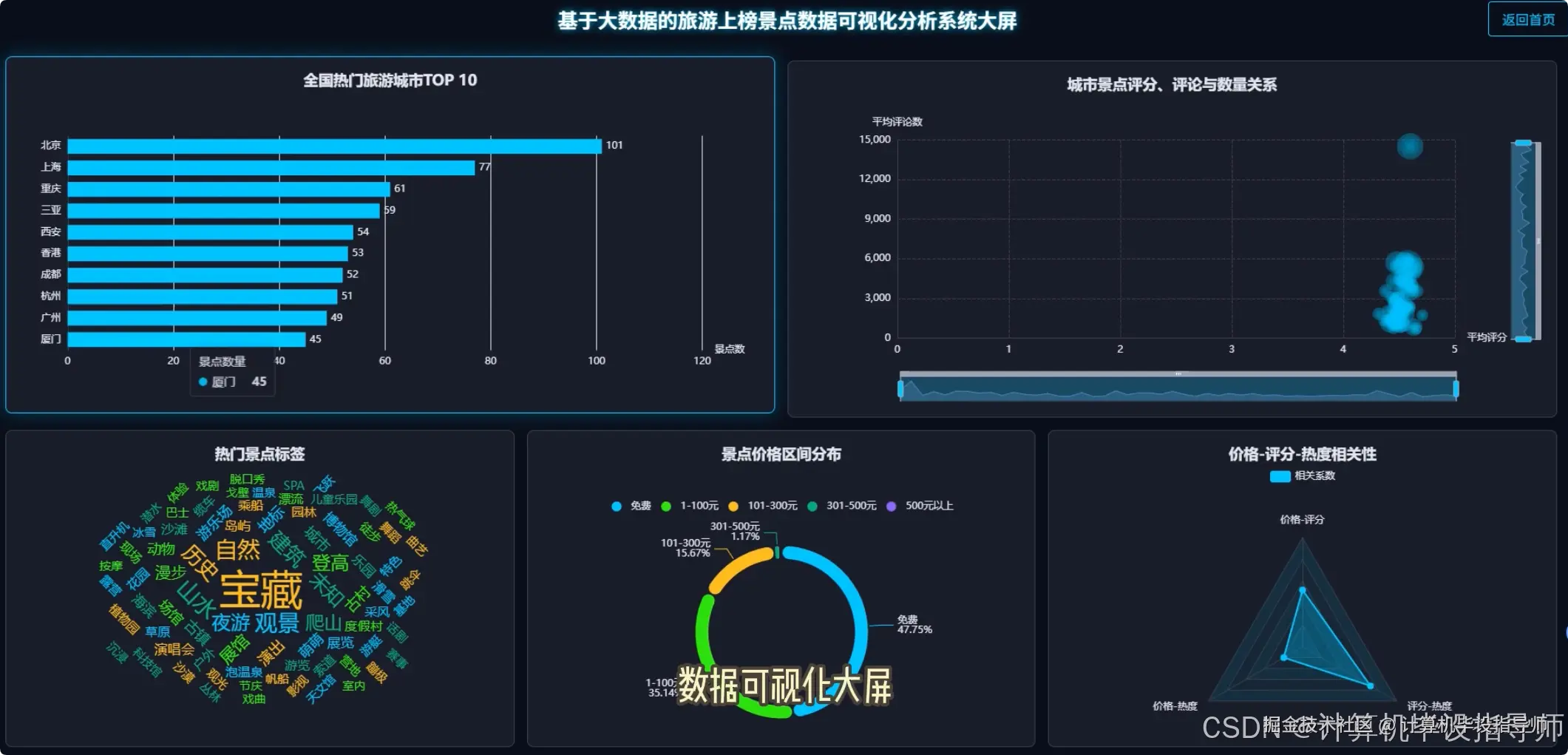Click the 演唱会 word in tag cloud

pos(174,649)
